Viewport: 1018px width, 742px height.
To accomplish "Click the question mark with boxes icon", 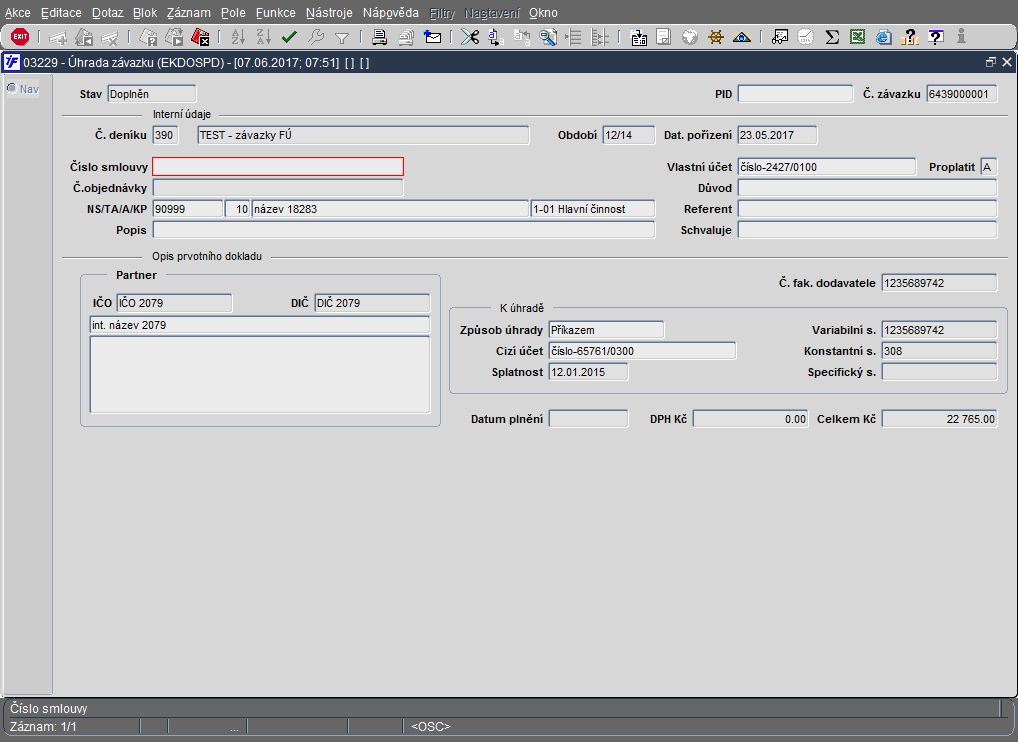I will [x=910, y=37].
